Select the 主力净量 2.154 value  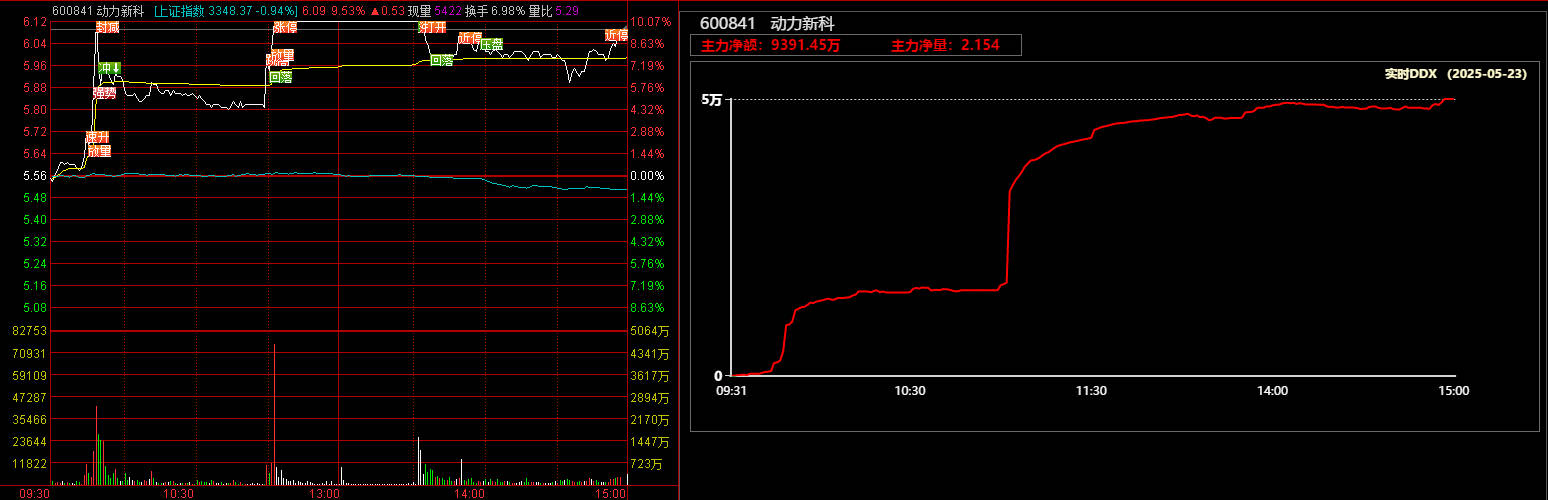tap(945, 45)
